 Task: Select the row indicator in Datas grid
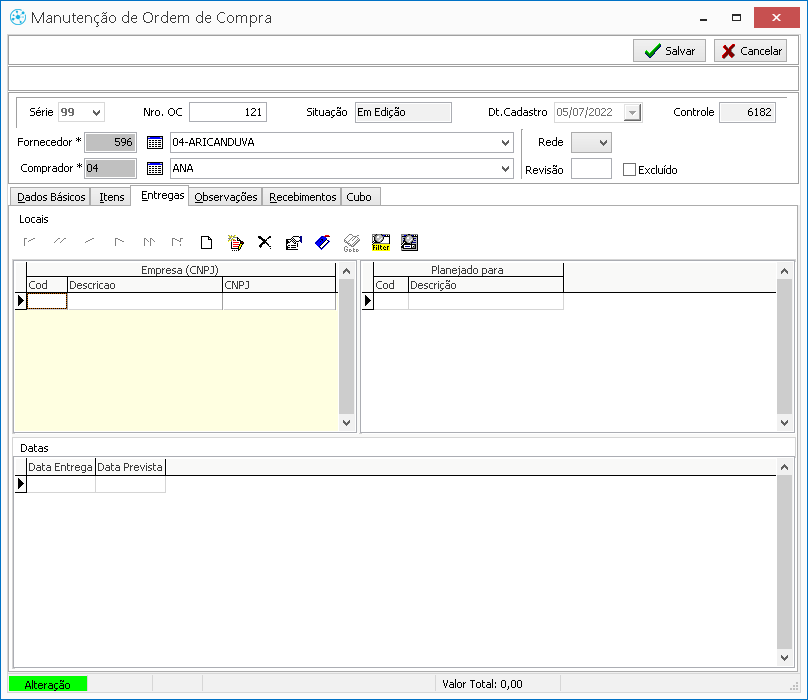click(x=21, y=484)
